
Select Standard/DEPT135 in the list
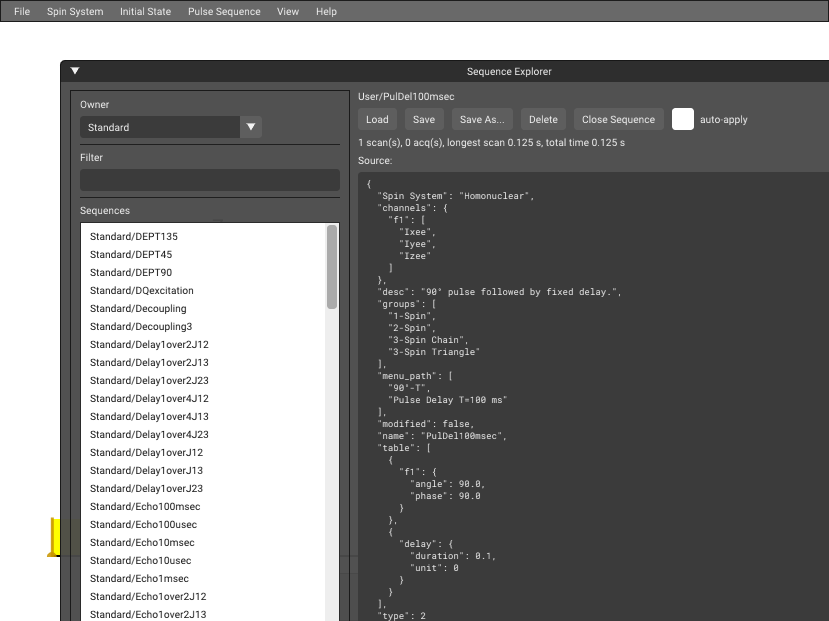[x=134, y=236]
